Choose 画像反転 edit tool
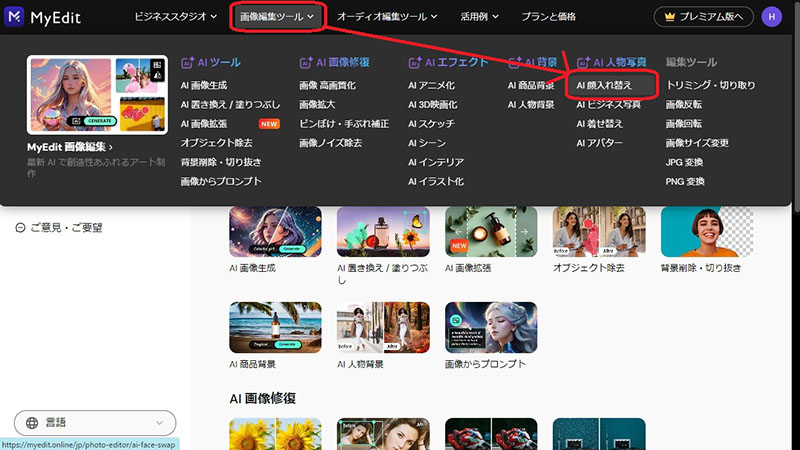Viewport: 800px width, 450px height. (684, 105)
